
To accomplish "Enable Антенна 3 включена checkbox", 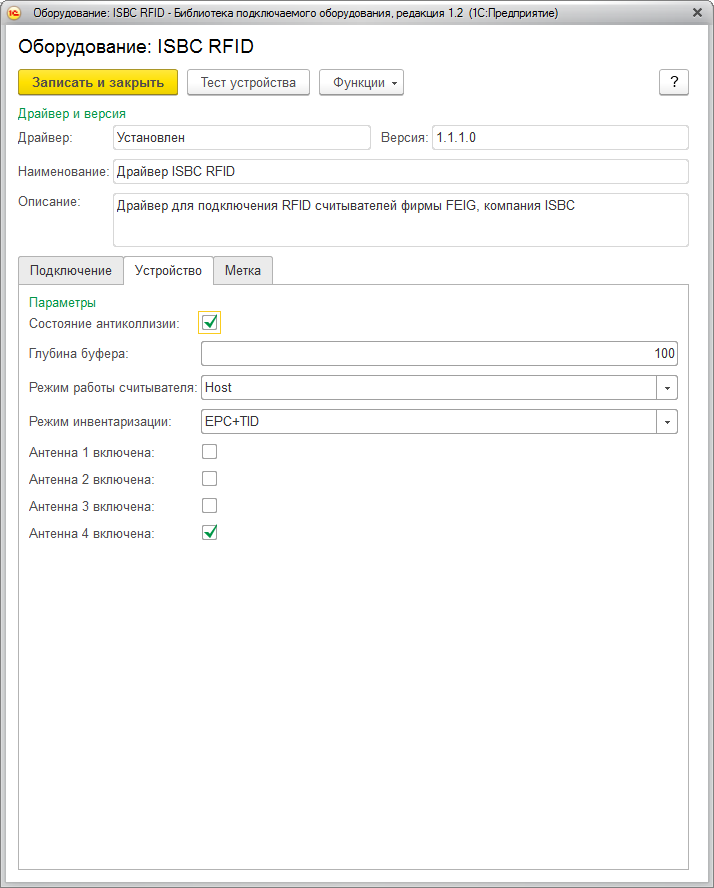I will click(x=210, y=506).
